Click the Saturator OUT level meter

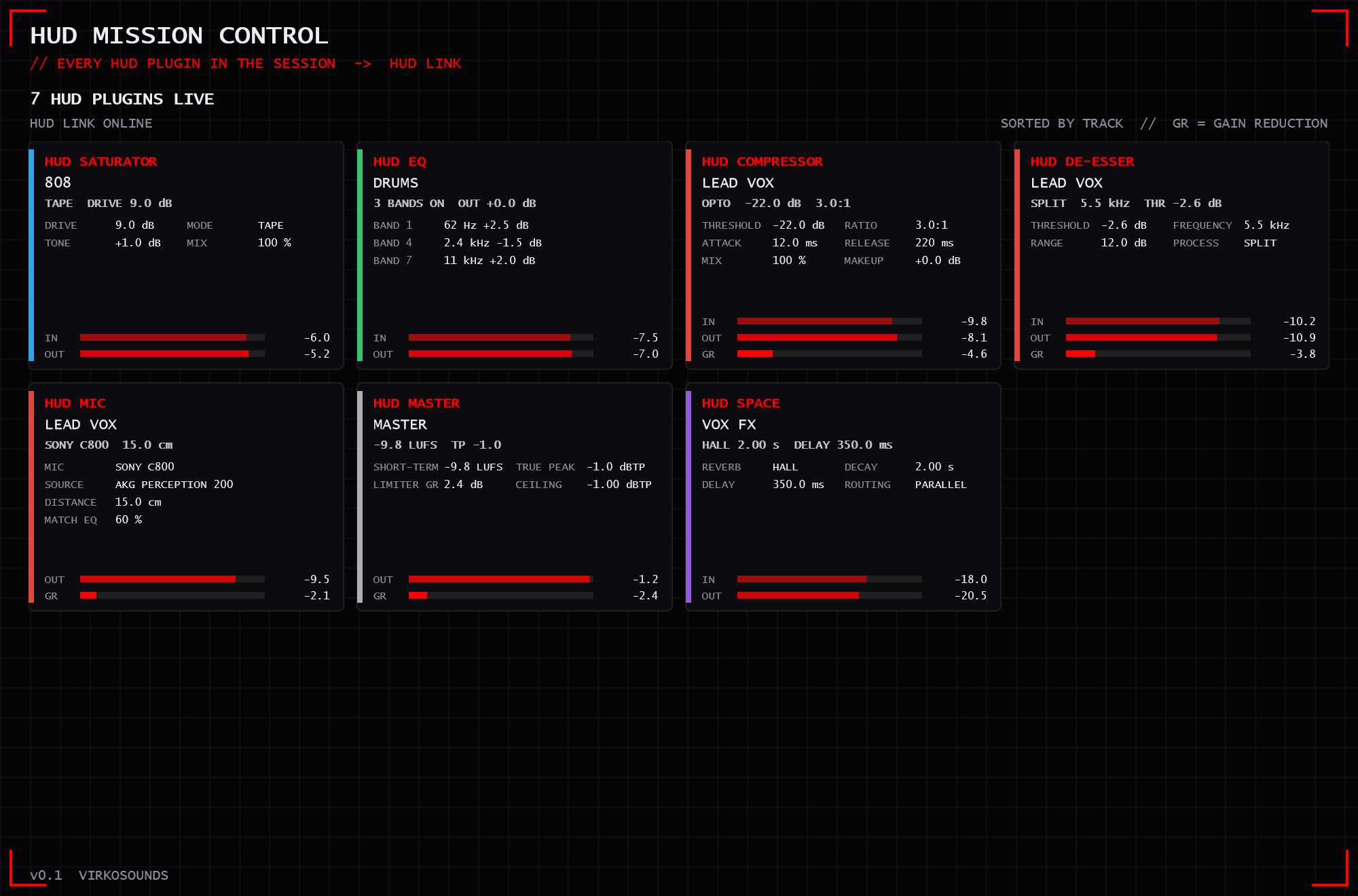click(x=172, y=354)
